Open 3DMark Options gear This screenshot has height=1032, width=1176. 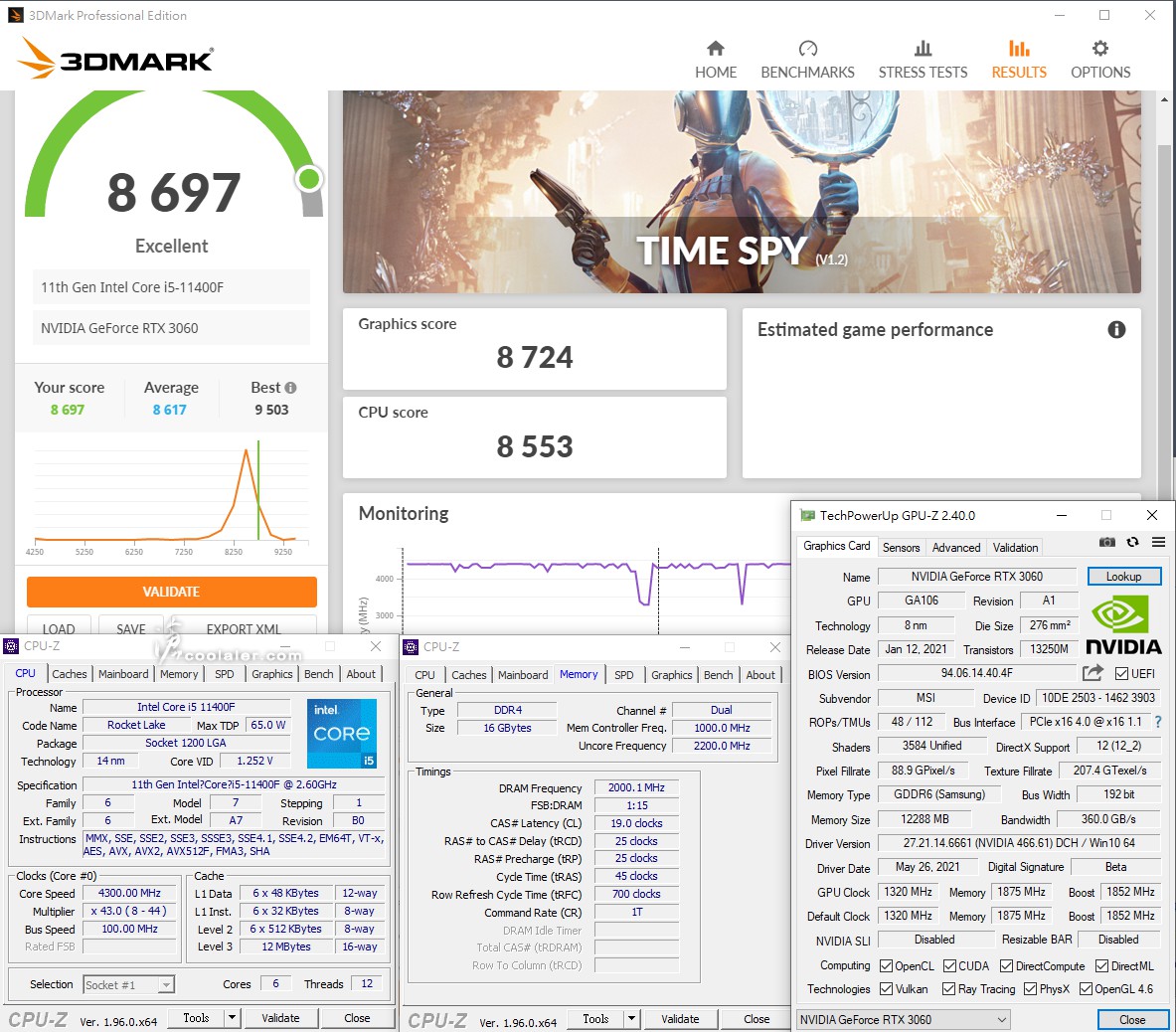click(1100, 60)
